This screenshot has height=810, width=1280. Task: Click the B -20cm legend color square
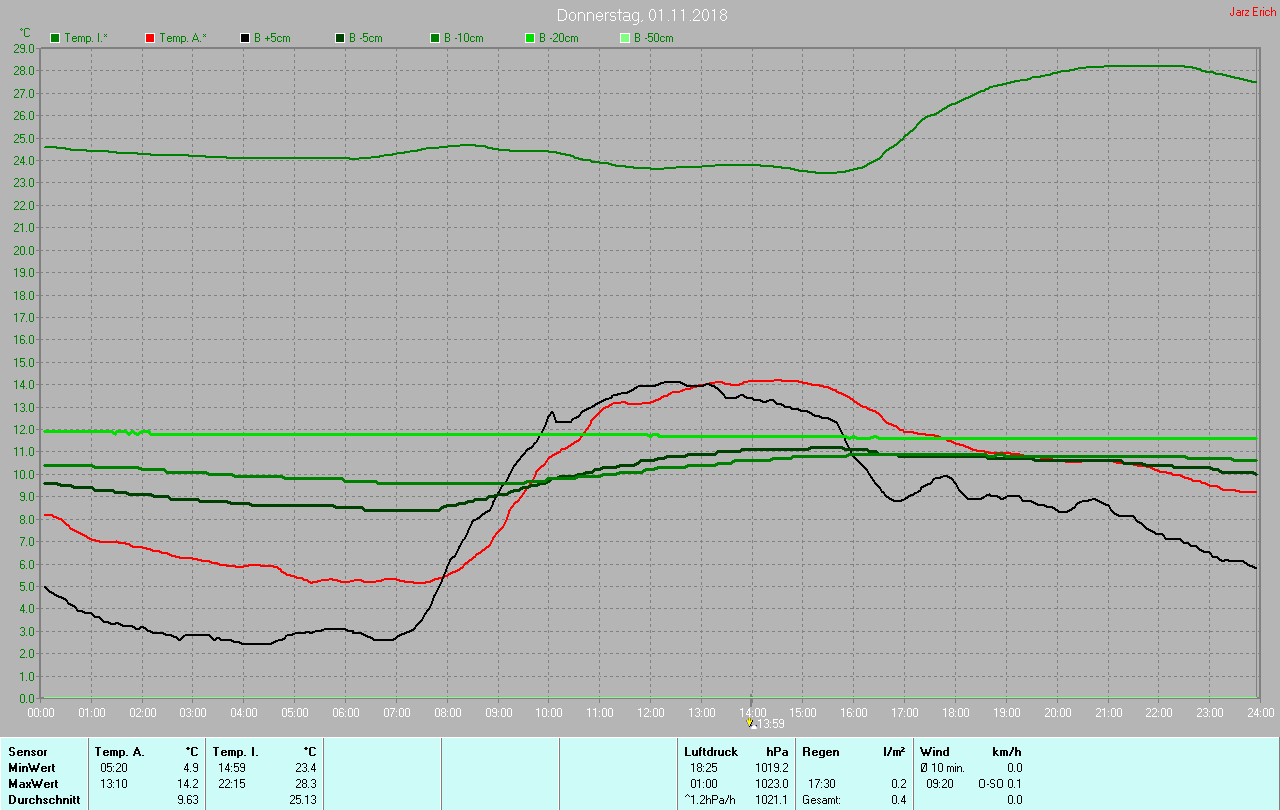click(530, 38)
